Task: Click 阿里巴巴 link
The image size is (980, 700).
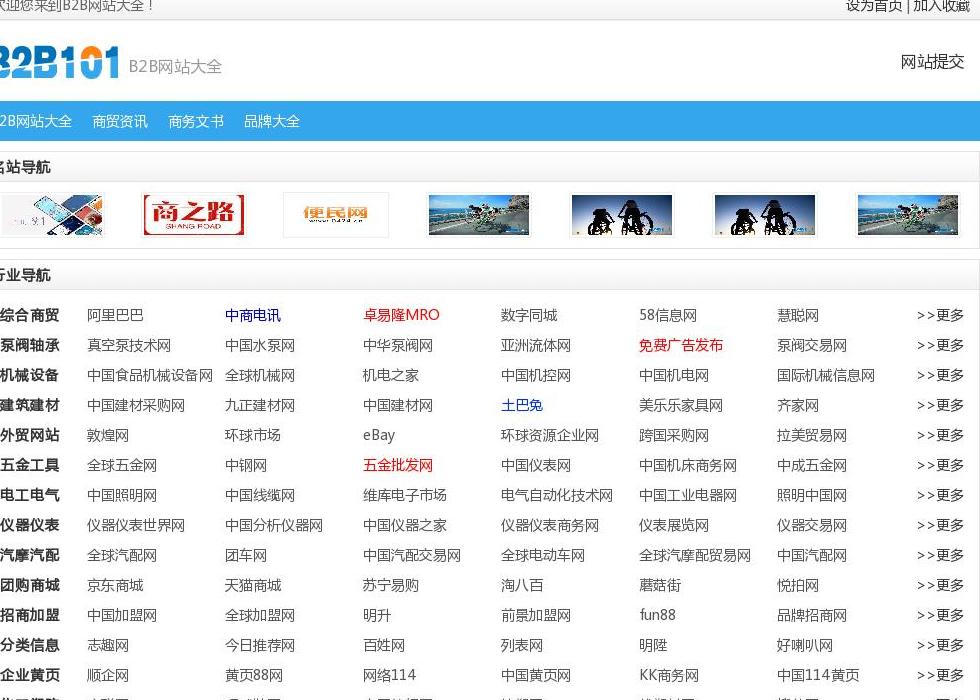Action: [x=115, y=315]
